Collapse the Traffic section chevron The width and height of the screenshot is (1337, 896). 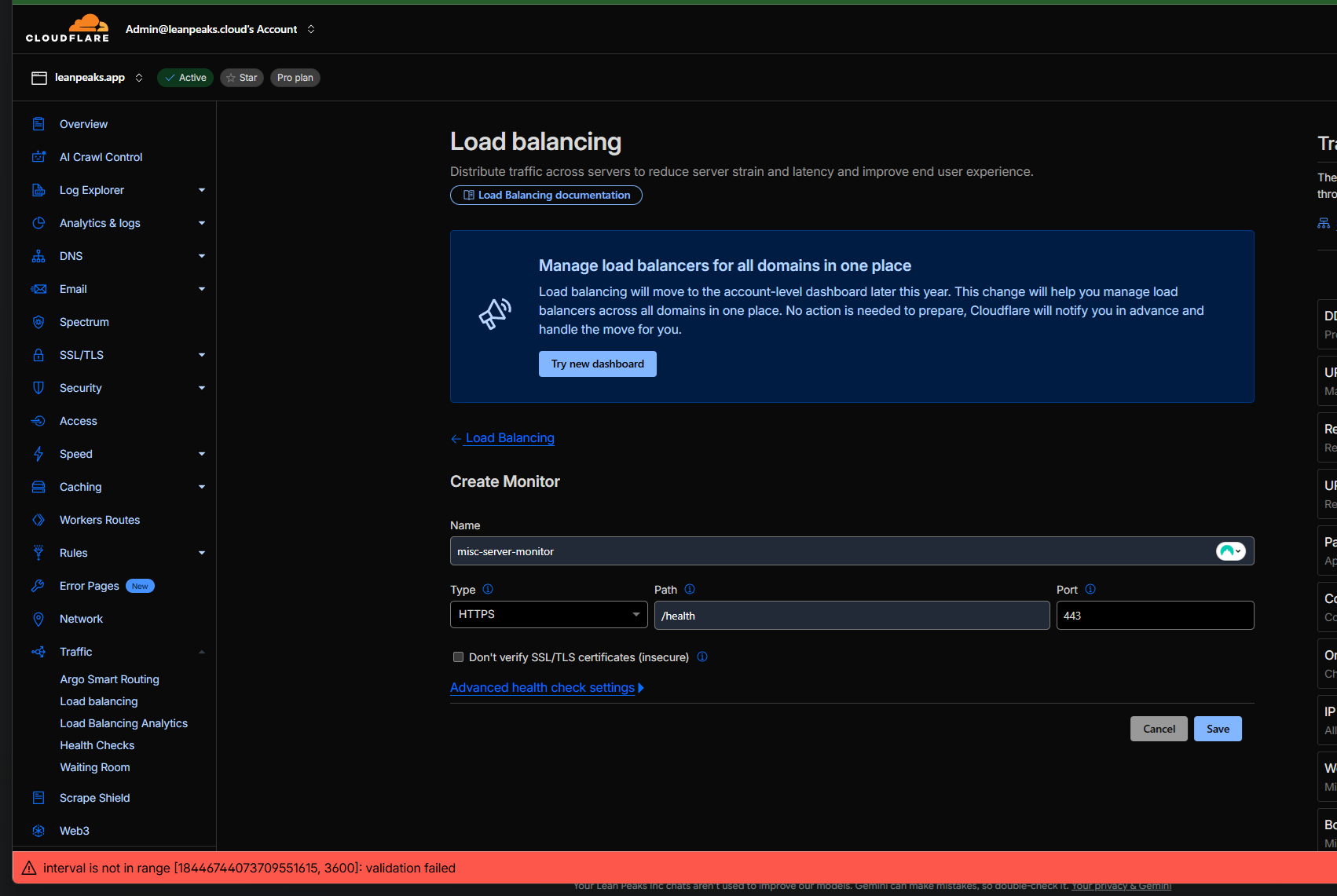(202, 652)
